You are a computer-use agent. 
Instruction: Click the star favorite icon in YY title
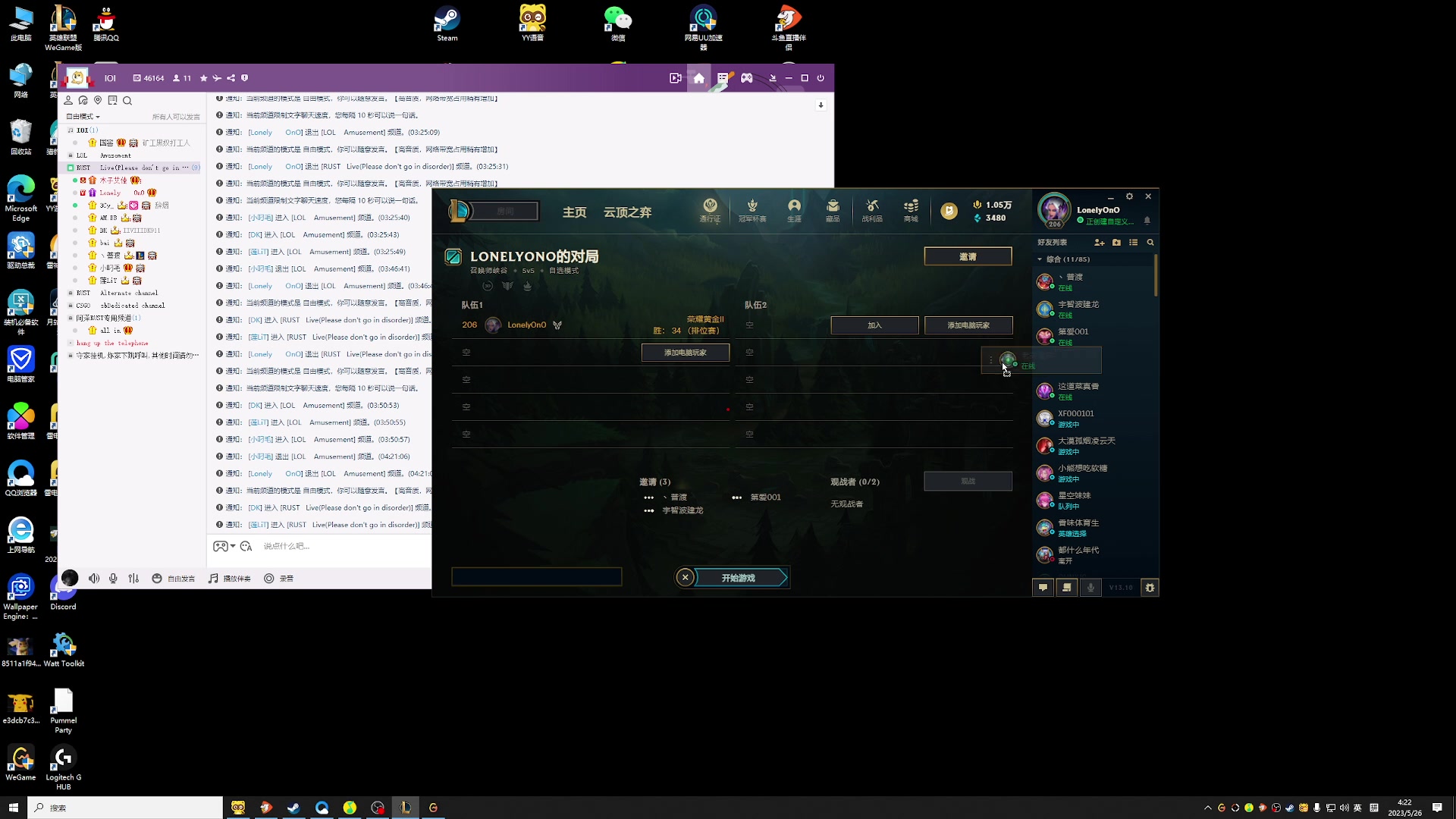point(203,78)
